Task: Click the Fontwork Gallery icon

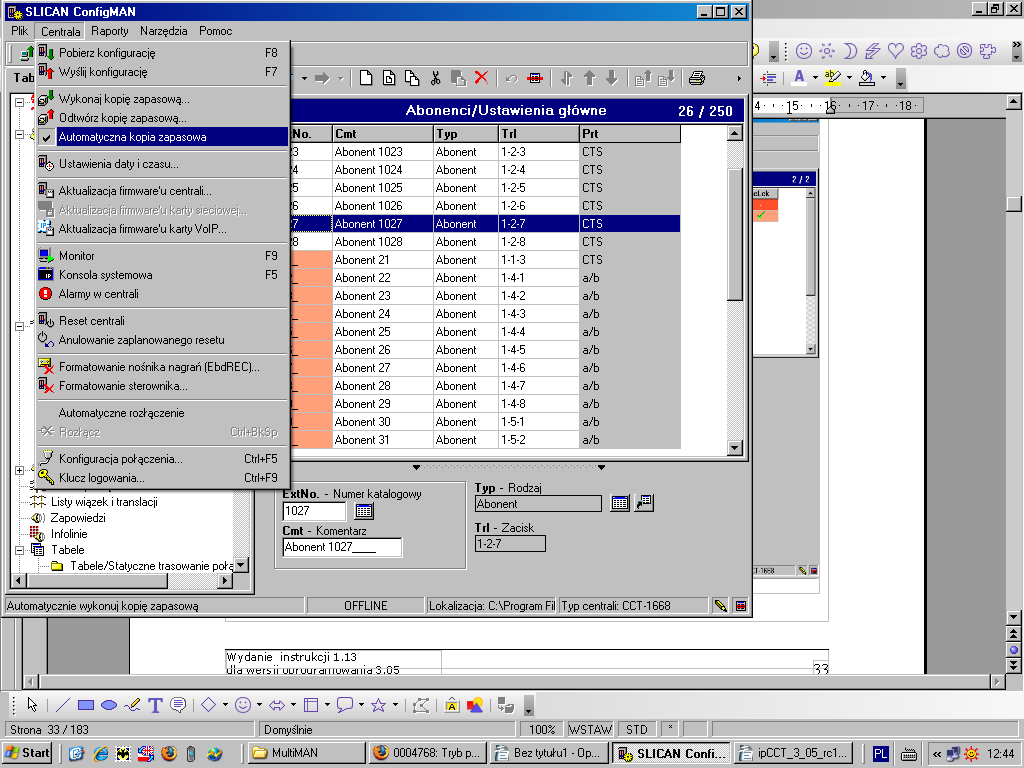Action: (x=451, y=705)
